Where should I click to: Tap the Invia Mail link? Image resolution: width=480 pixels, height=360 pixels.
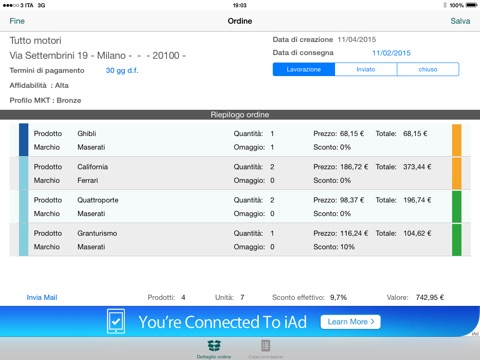42,297
